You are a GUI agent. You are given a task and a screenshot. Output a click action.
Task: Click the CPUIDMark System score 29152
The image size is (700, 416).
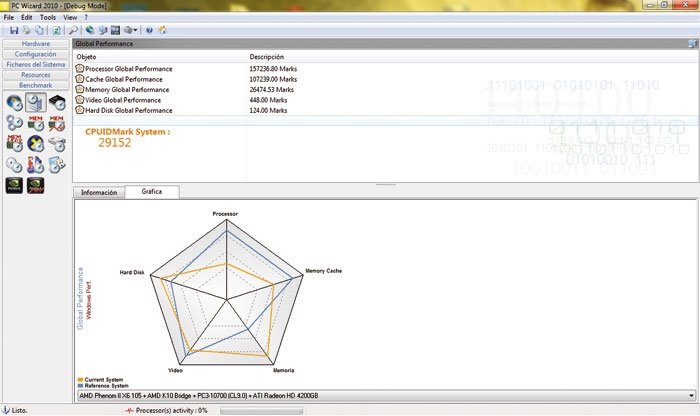pyautogui.click(x=115, y=143)
